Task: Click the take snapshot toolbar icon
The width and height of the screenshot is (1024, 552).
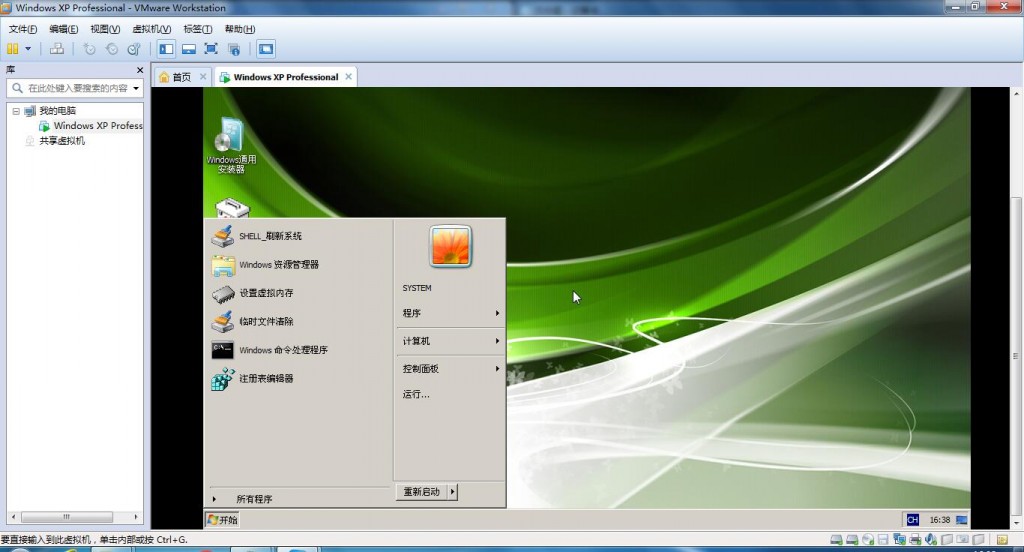Action: pyautogui.click(x=89, y=48)
